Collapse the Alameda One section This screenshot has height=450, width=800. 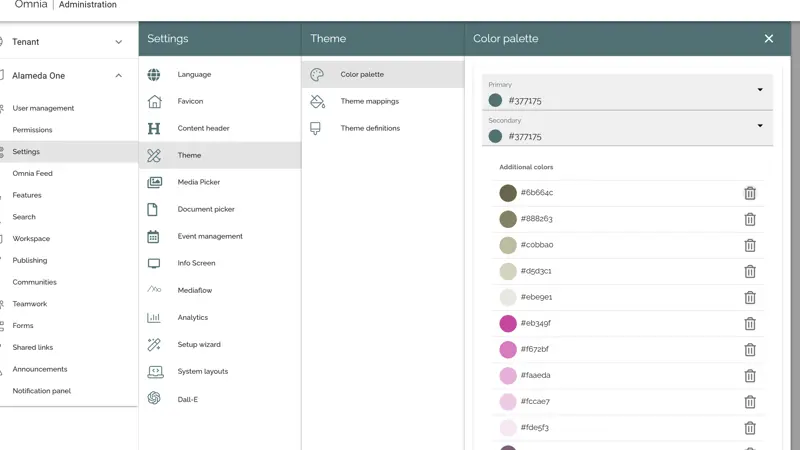(118, 76)
